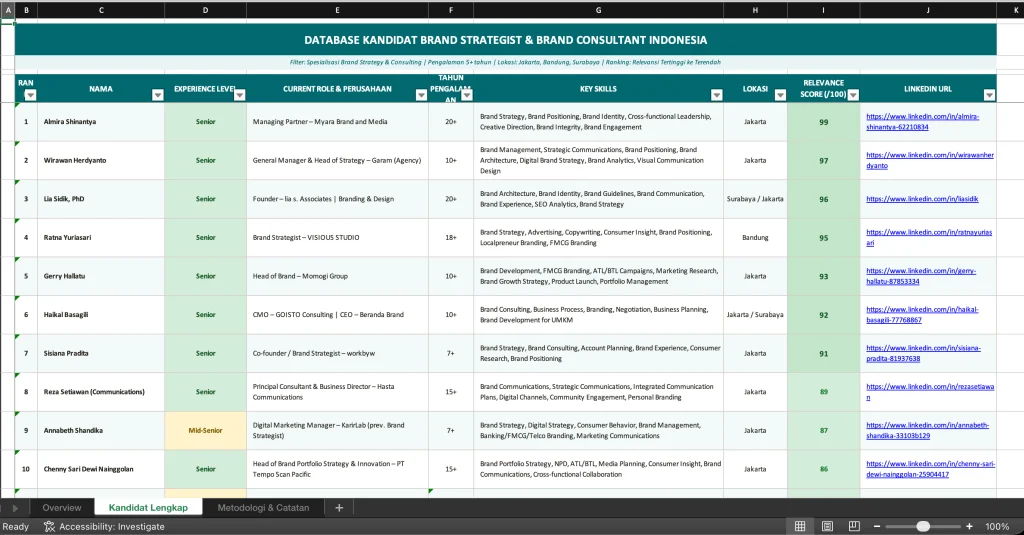The height and width of the screenshot is (535, 1024).
Task: Click the zoom slider handle
Action: click(x=923, y=526)
